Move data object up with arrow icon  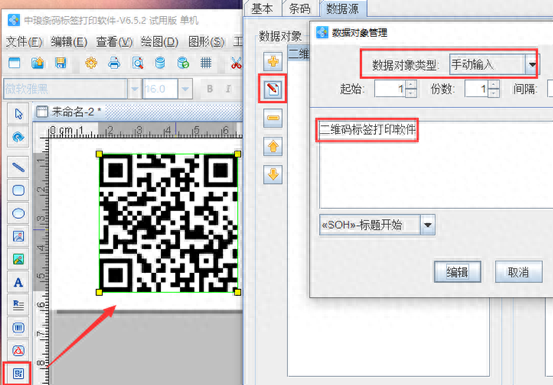pos(273,146)
